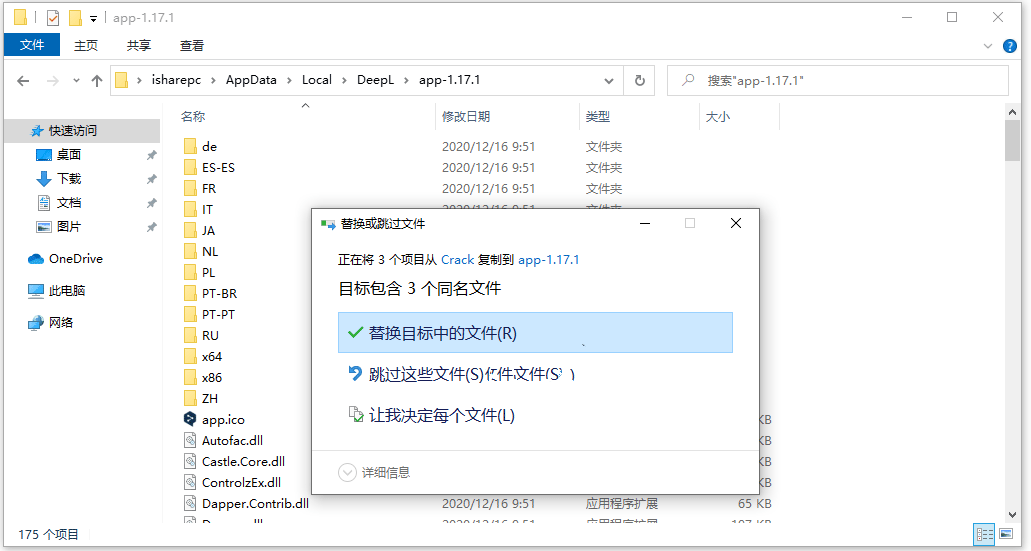The height and width of the screenshot is (551, 1031).
Task: Open 下载 in the navigation pane
Action: 68,178
